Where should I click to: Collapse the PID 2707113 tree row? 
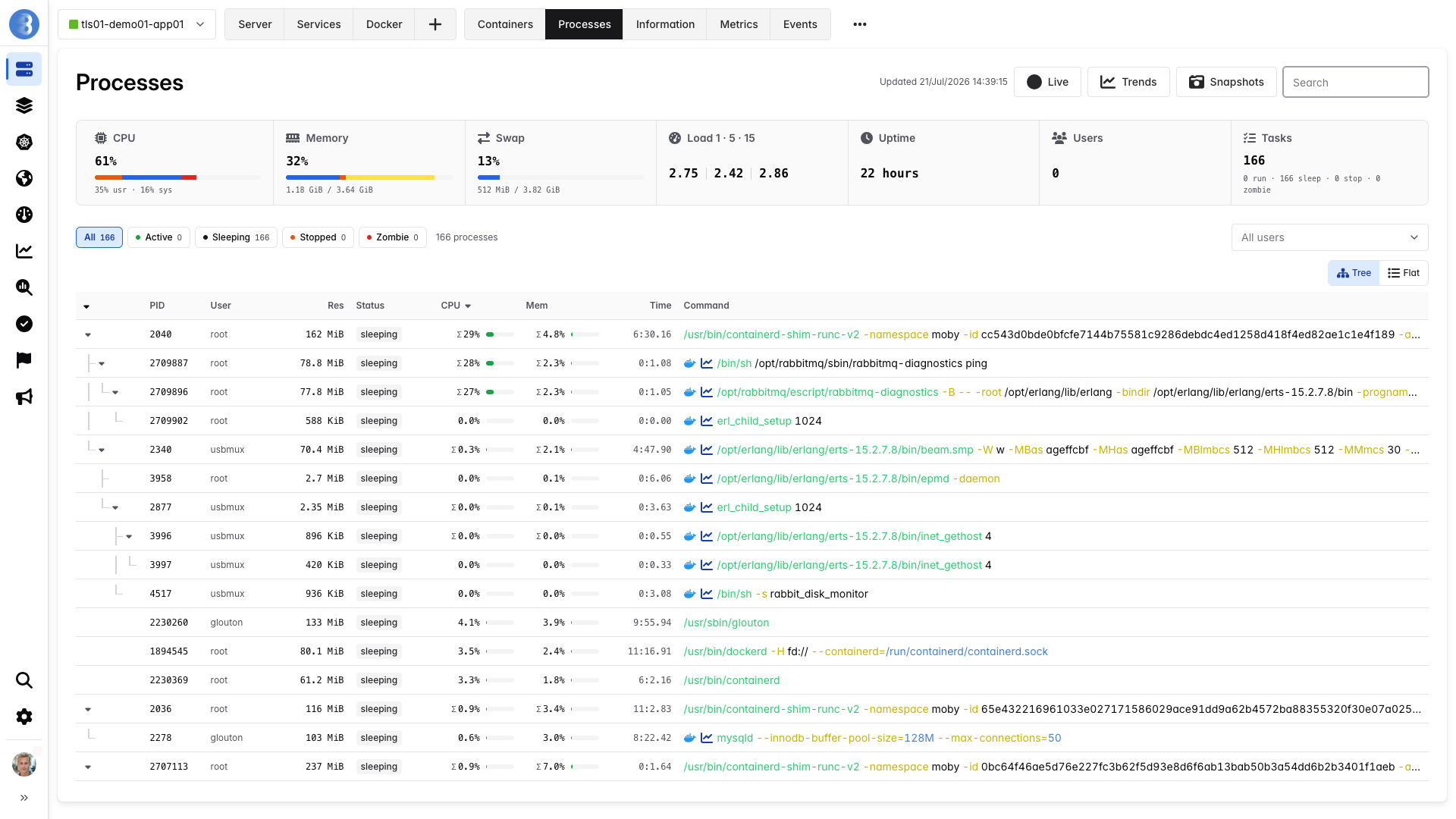click(x=88, y=767)
